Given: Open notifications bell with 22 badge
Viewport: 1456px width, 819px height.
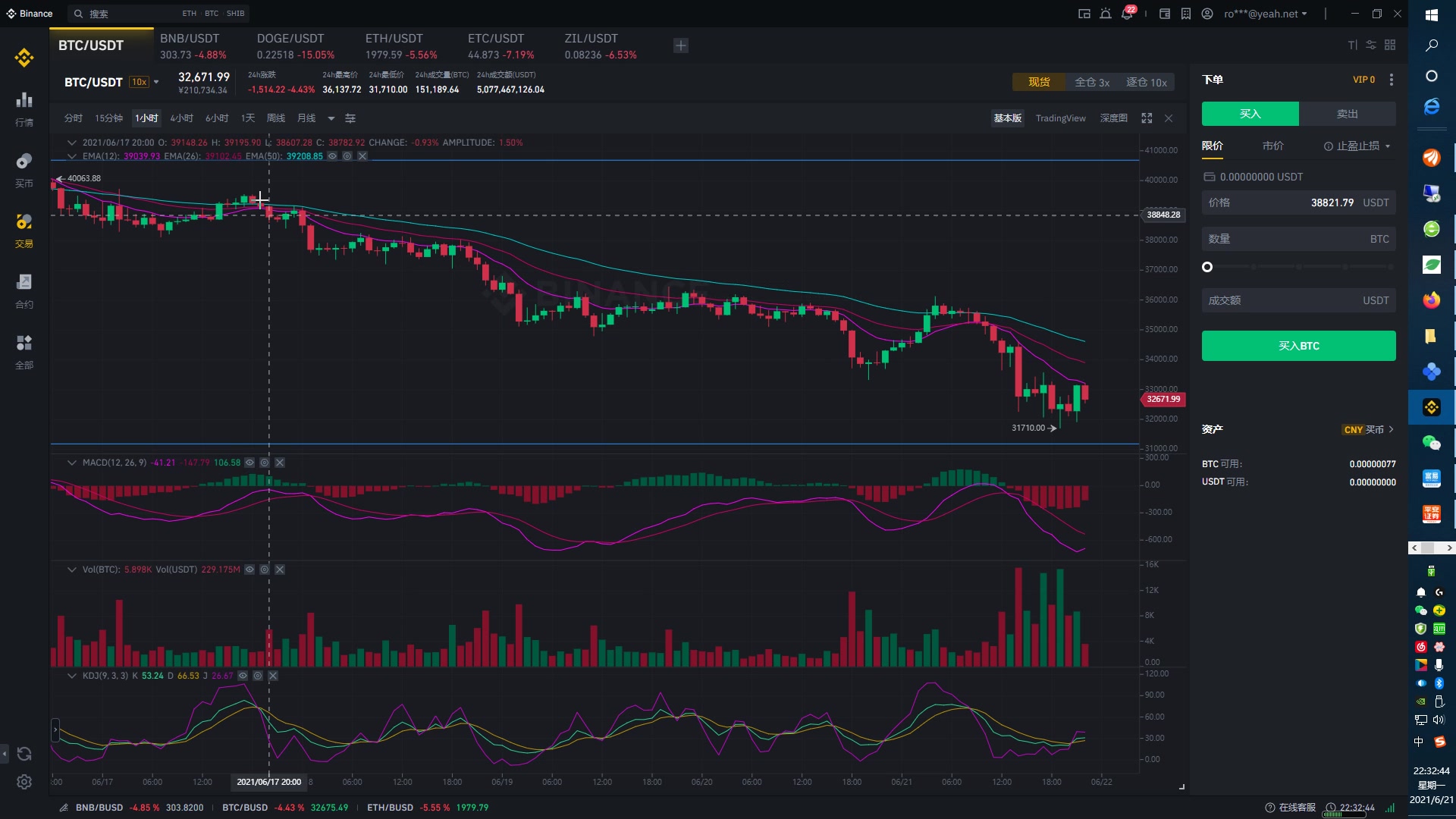Looking at the screenshot, I should [1128, 13].
